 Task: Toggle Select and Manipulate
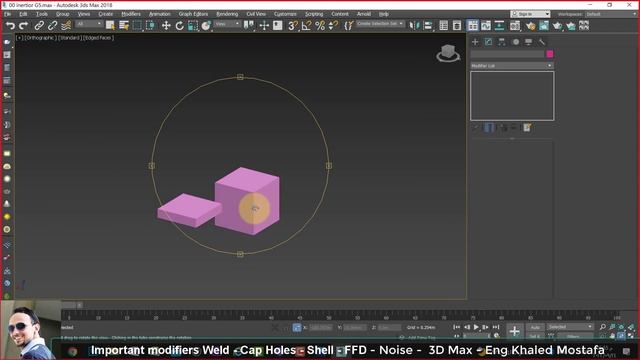point(264,26)
